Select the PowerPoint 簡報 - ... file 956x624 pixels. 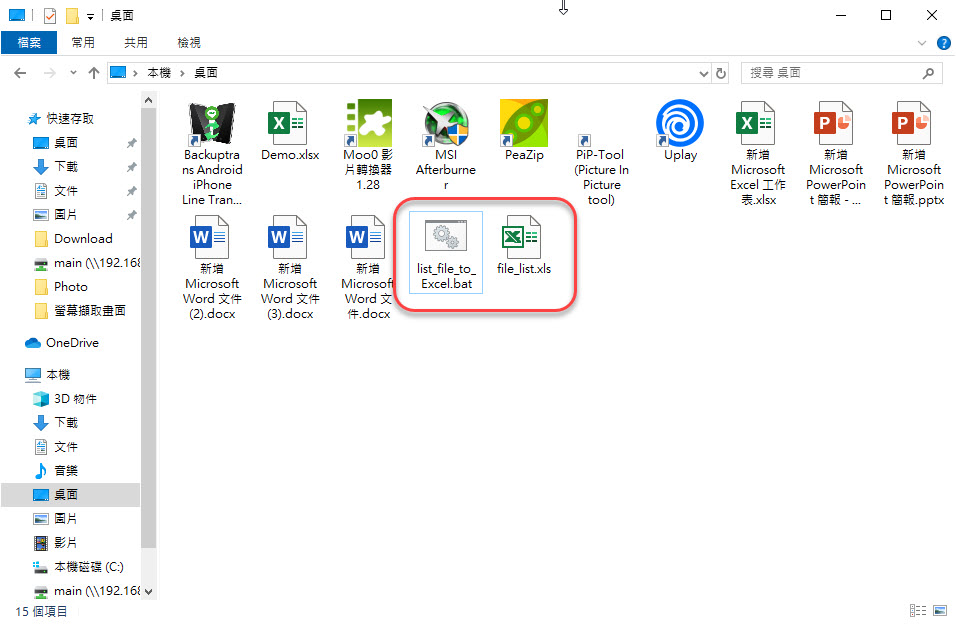[x=836, y=153]
